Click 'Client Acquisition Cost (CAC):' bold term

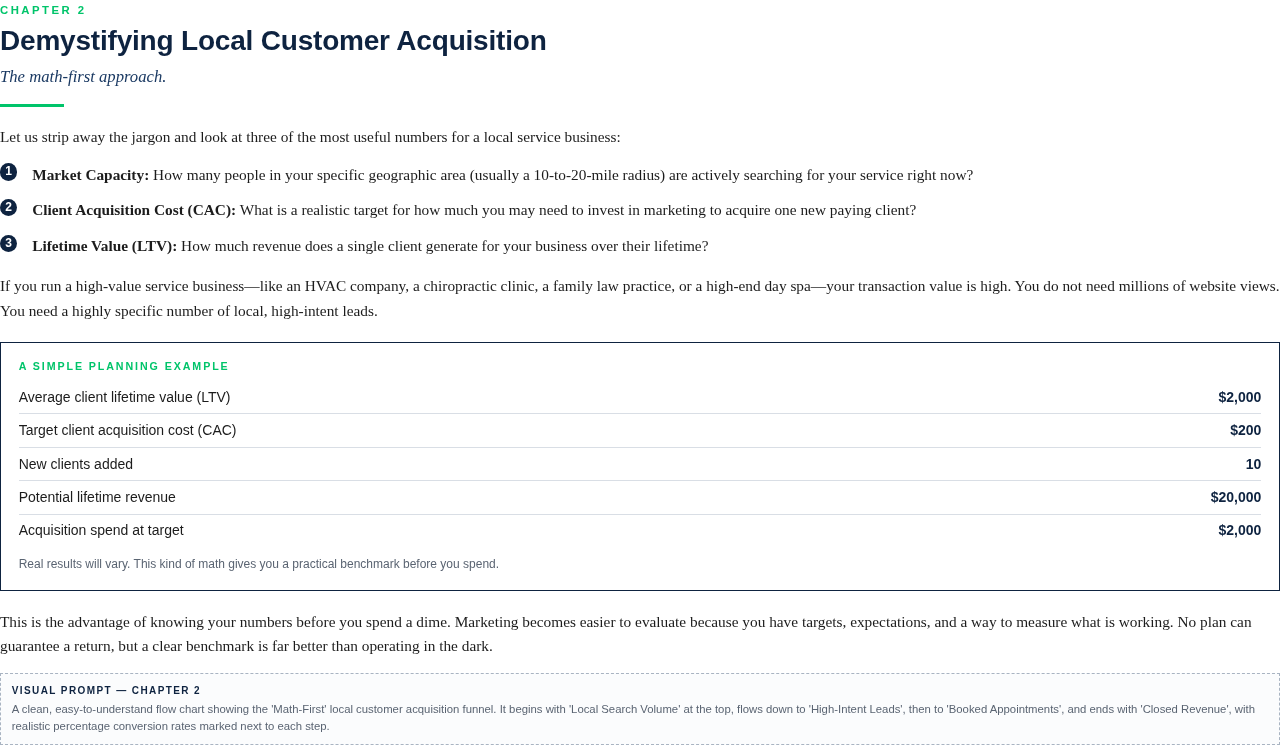134,210
